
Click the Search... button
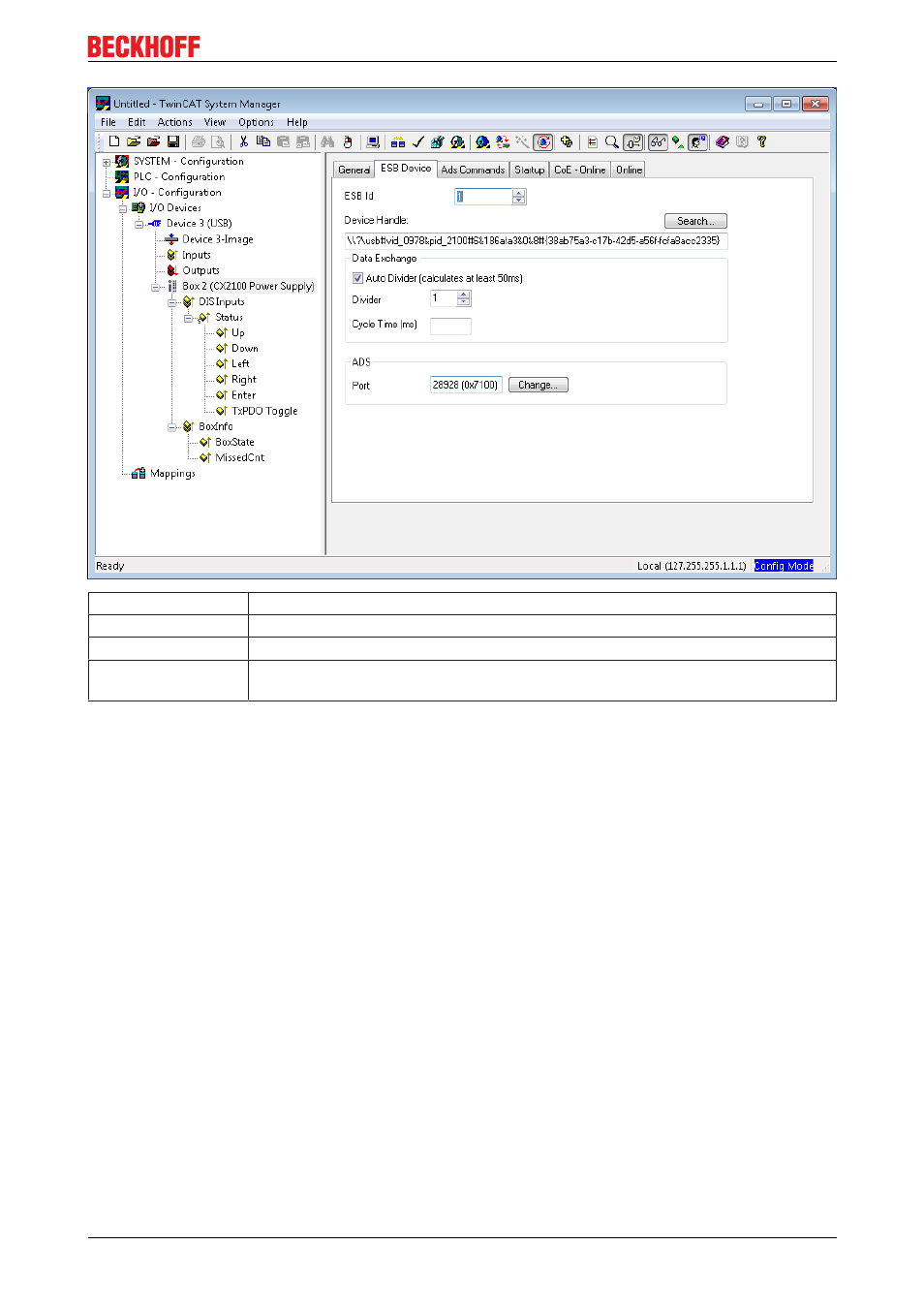pos(695,221)
